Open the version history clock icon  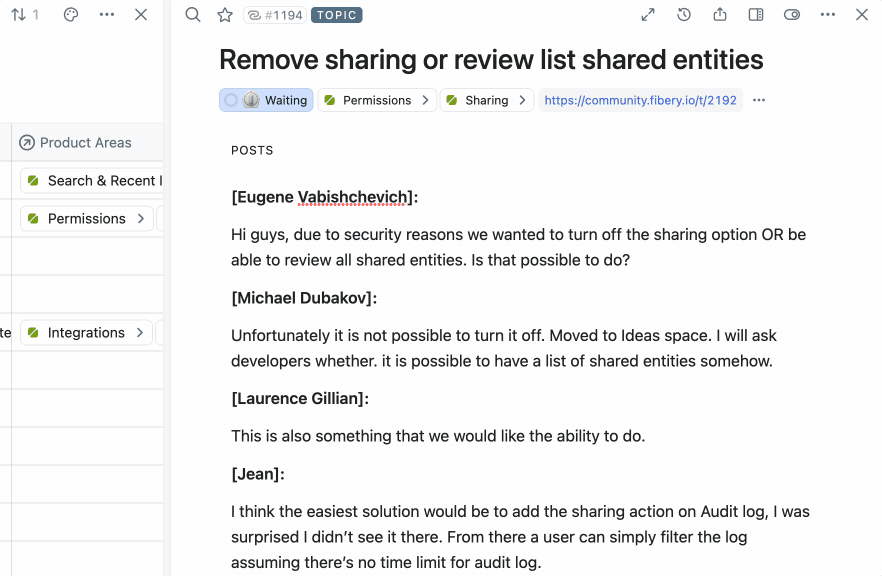684,15
